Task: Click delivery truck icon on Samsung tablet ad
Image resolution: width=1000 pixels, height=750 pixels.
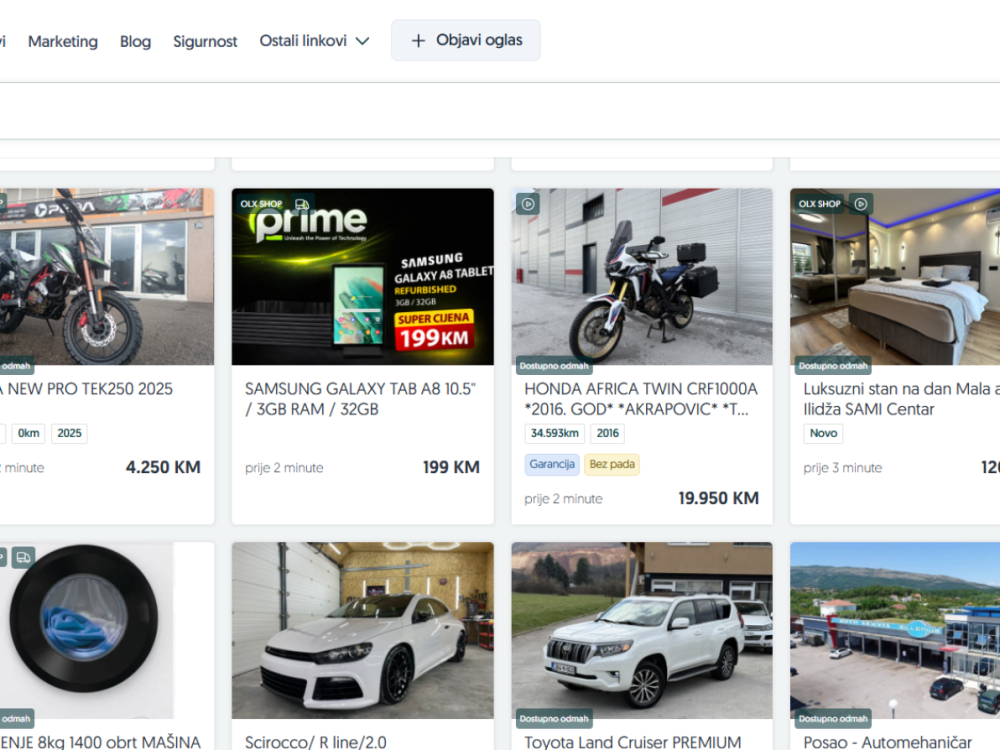Action: click(x=302, y=204)
